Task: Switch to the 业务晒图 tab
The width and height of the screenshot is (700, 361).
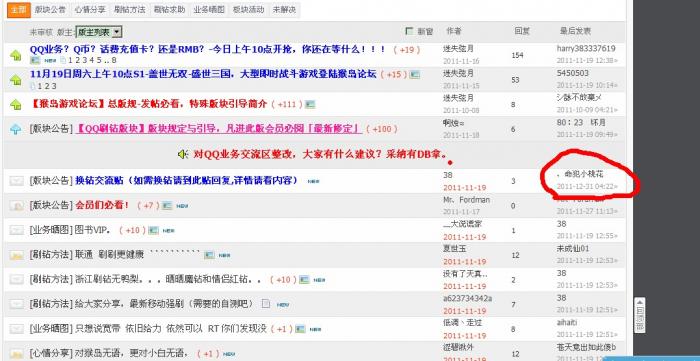Action: [x=209, y=9]
